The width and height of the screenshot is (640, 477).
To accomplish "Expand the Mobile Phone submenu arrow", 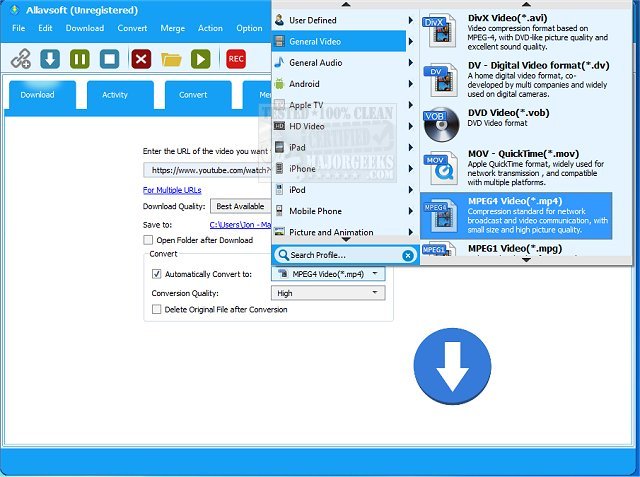I will click(x=411, y=211).
